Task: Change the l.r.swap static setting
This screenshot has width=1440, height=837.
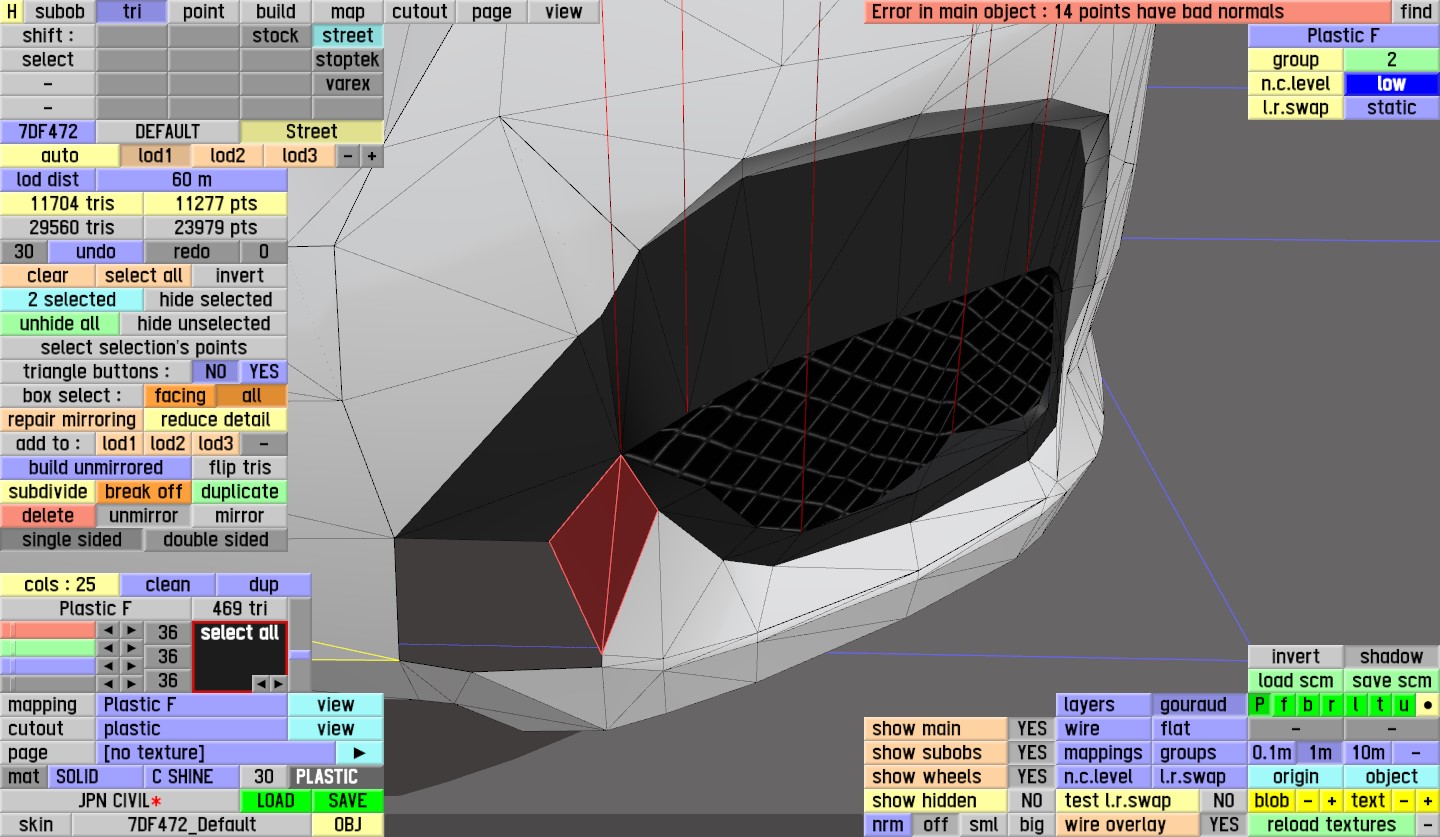Action: click(x=1391, y=108)
